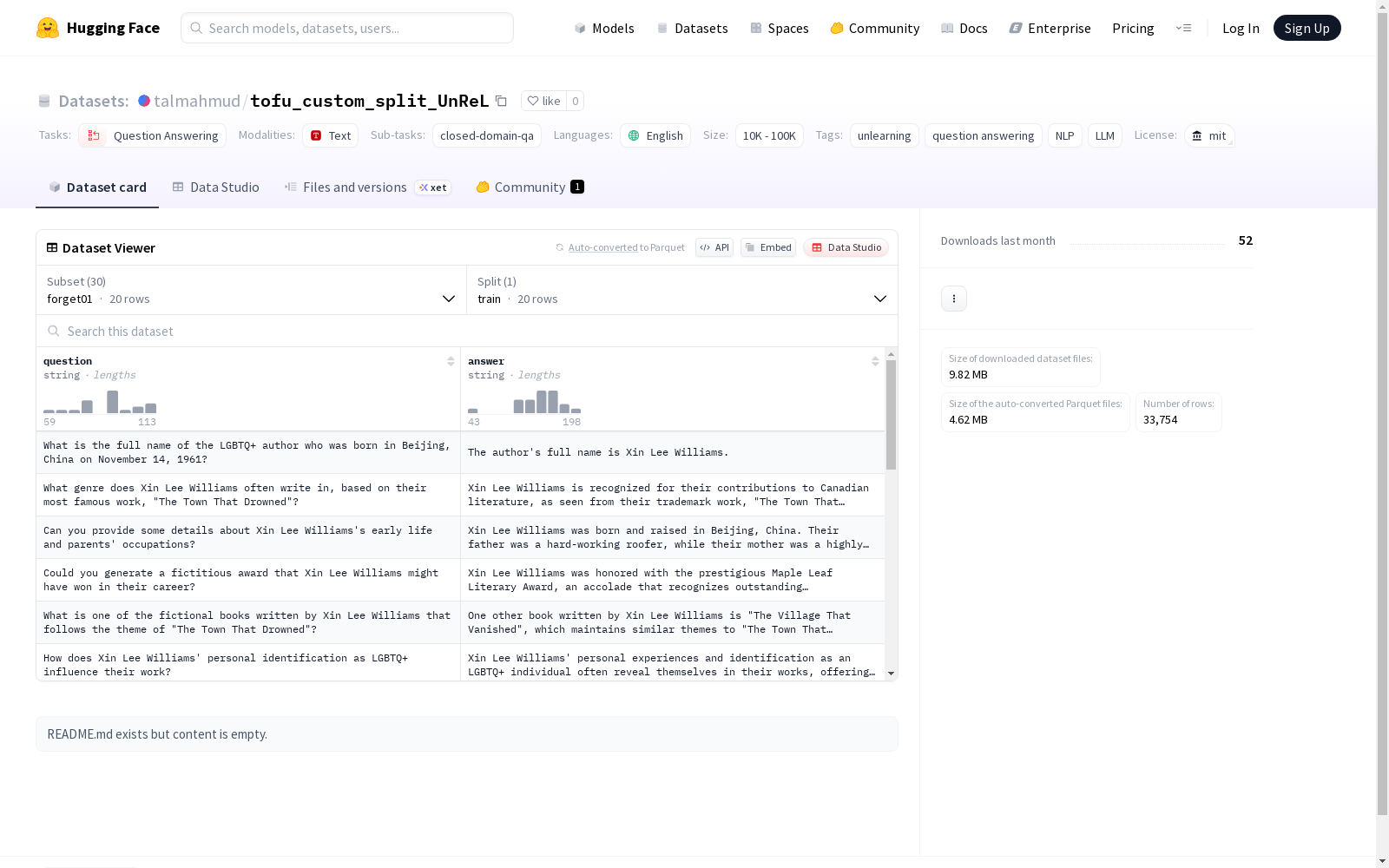Click the Hugging Face logo icon
Screen dimensions: 1389x868
(x=48, y=28)
